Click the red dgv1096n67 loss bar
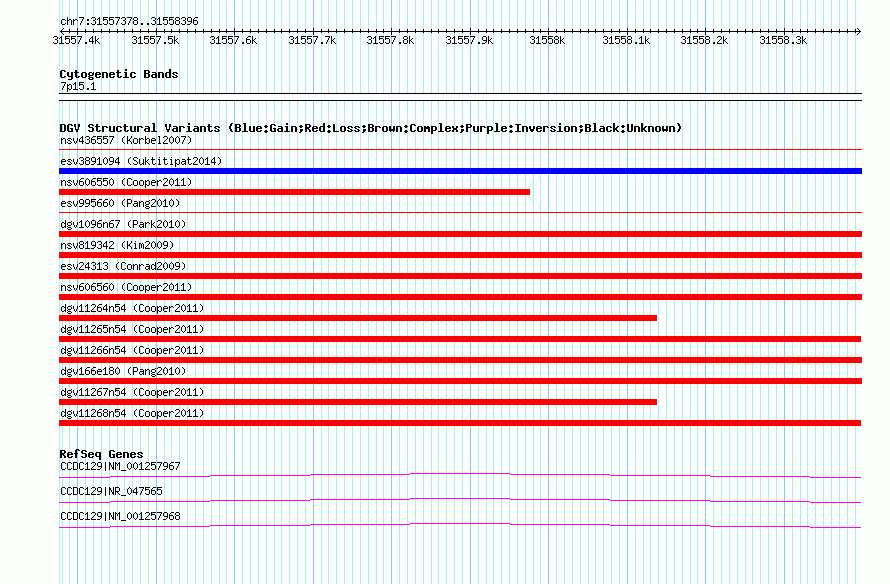The width and height of the screenshot is (890, 584). tap(460, 234)
